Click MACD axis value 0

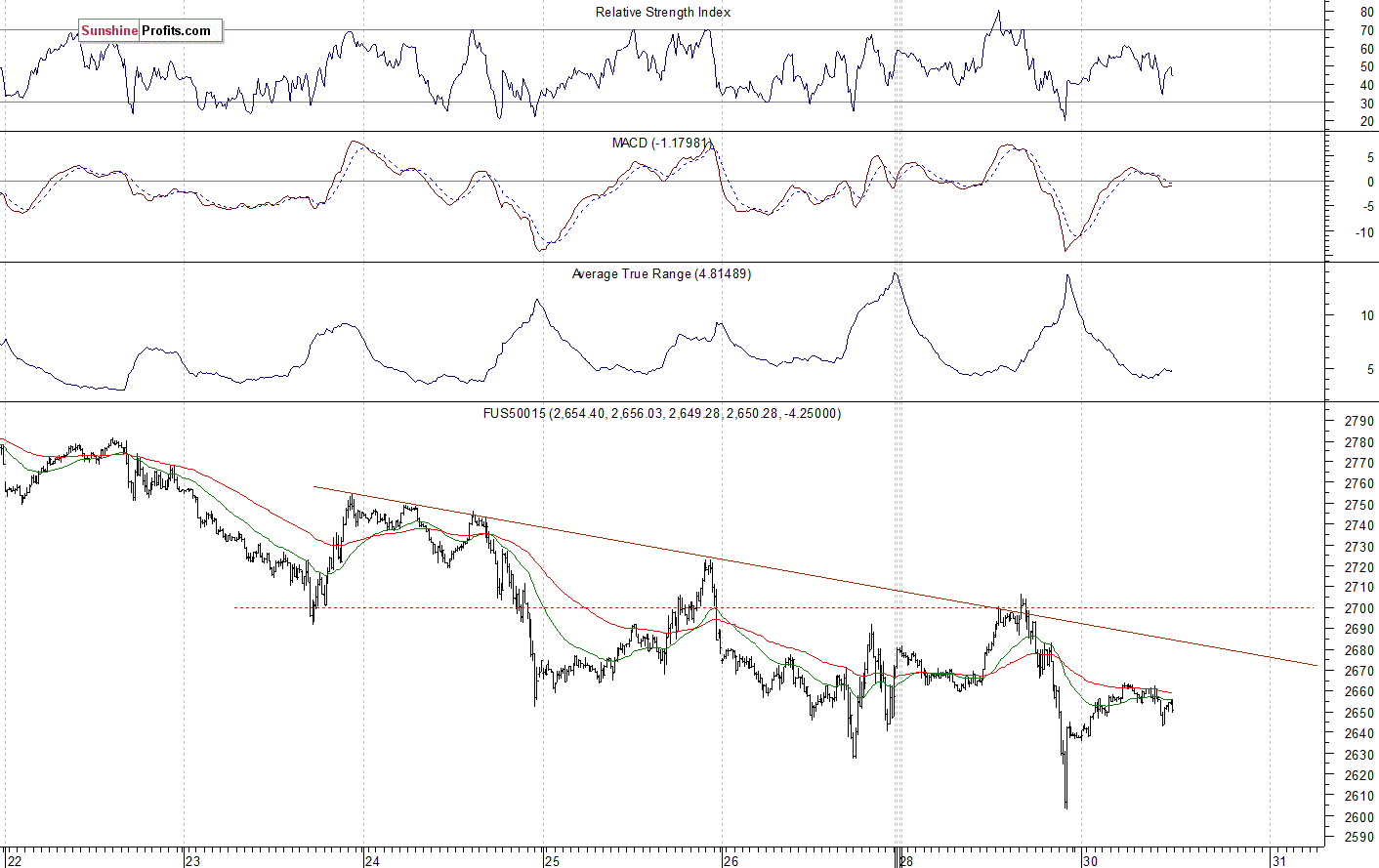click(1370, 182)
